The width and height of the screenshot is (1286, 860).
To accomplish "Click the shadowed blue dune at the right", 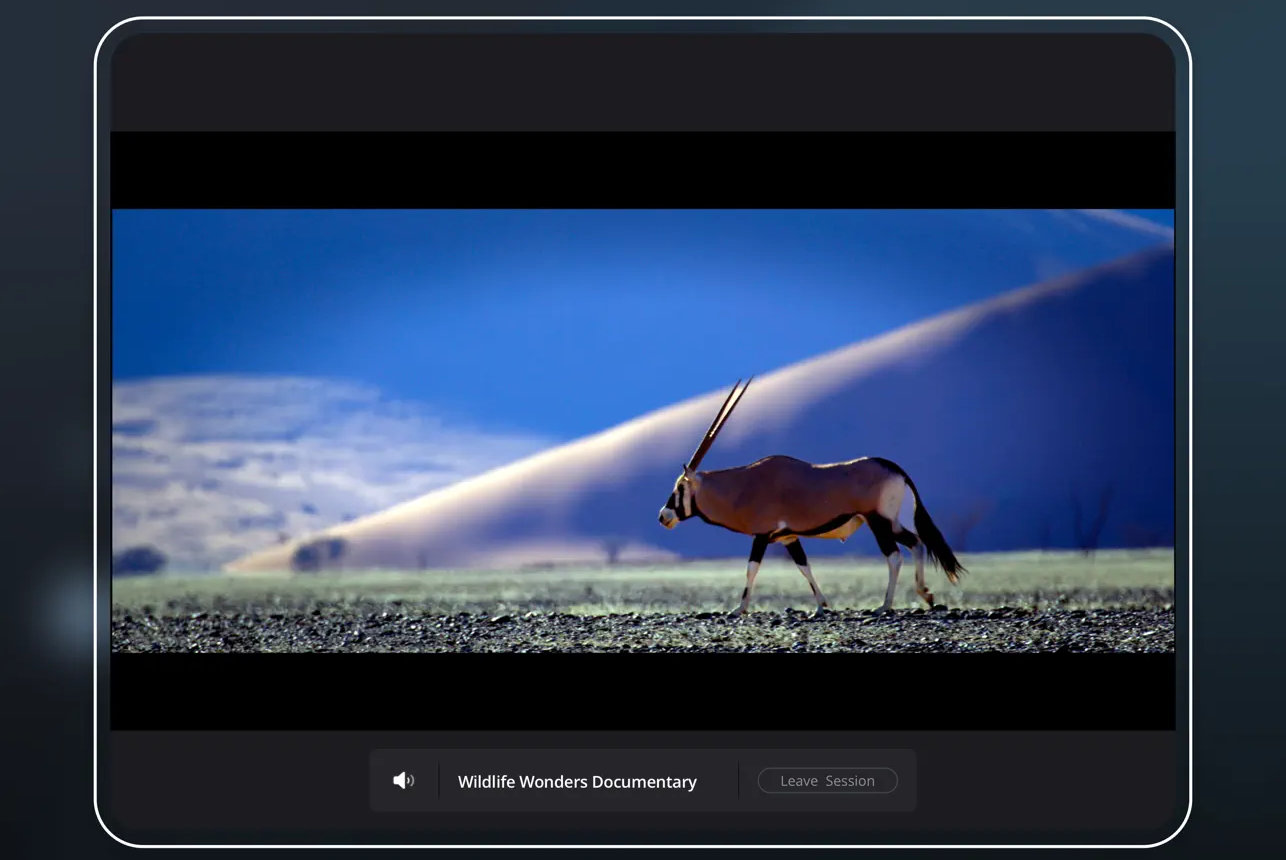I will (x=1050, y=420).
